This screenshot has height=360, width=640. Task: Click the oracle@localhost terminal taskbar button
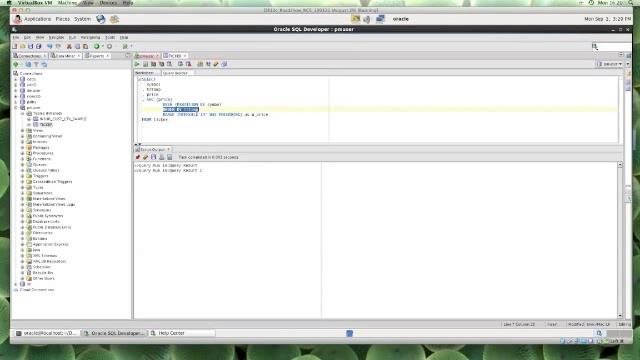46,333
